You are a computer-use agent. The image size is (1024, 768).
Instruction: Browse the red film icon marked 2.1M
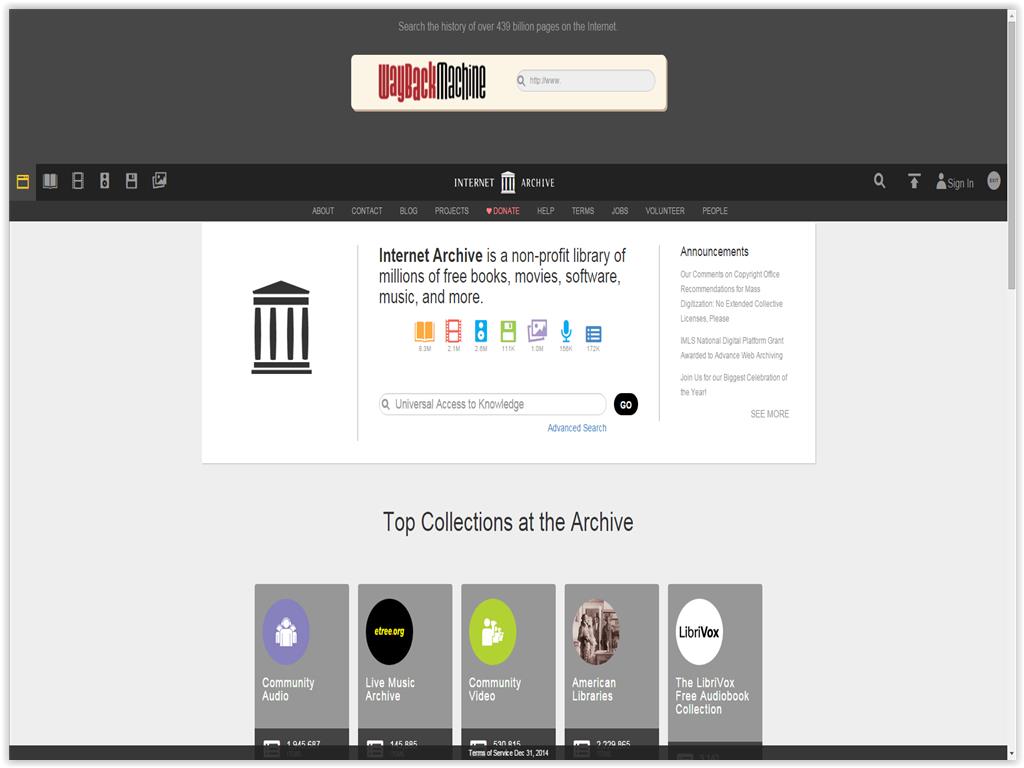click(x=453, y=336)
